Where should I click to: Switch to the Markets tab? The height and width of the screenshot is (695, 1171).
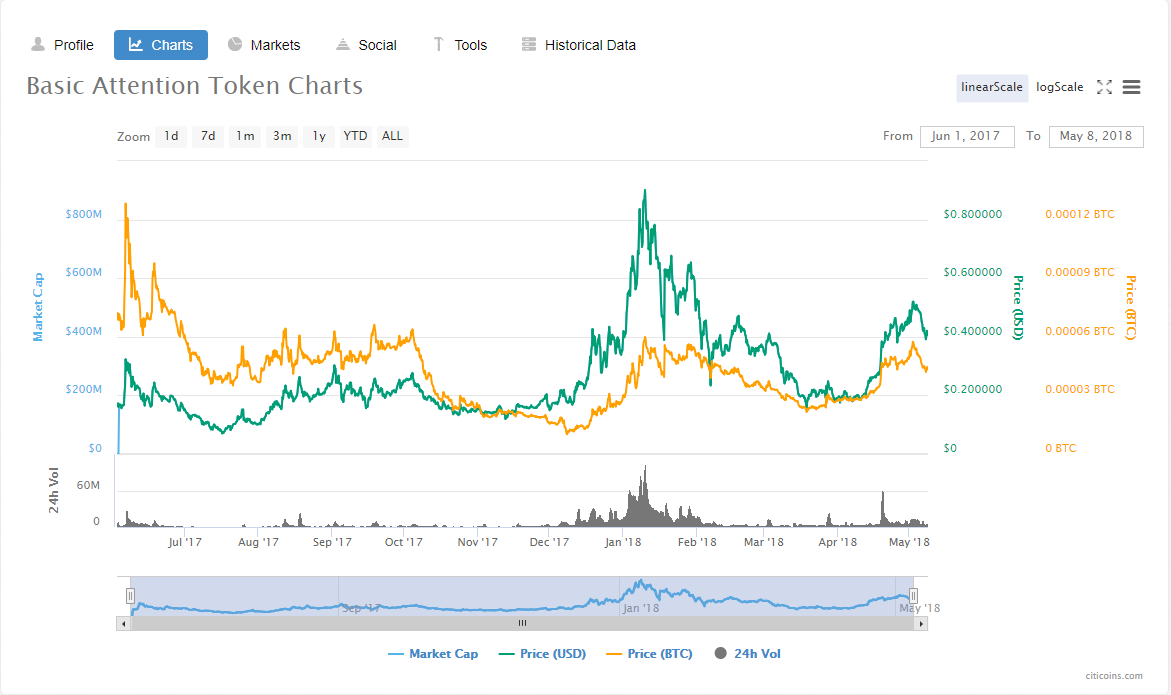264,45
